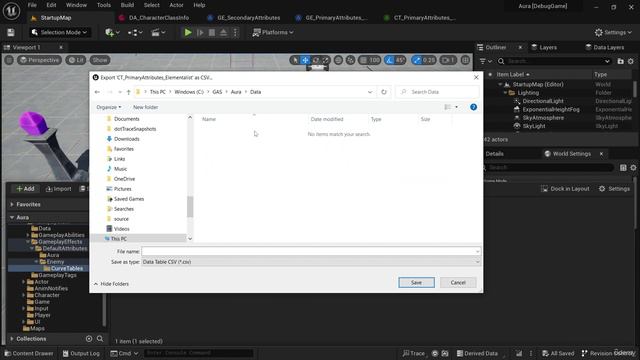Toggle scale snapping at 0.25
Viewport: 640px width, 360px height.
424,60
